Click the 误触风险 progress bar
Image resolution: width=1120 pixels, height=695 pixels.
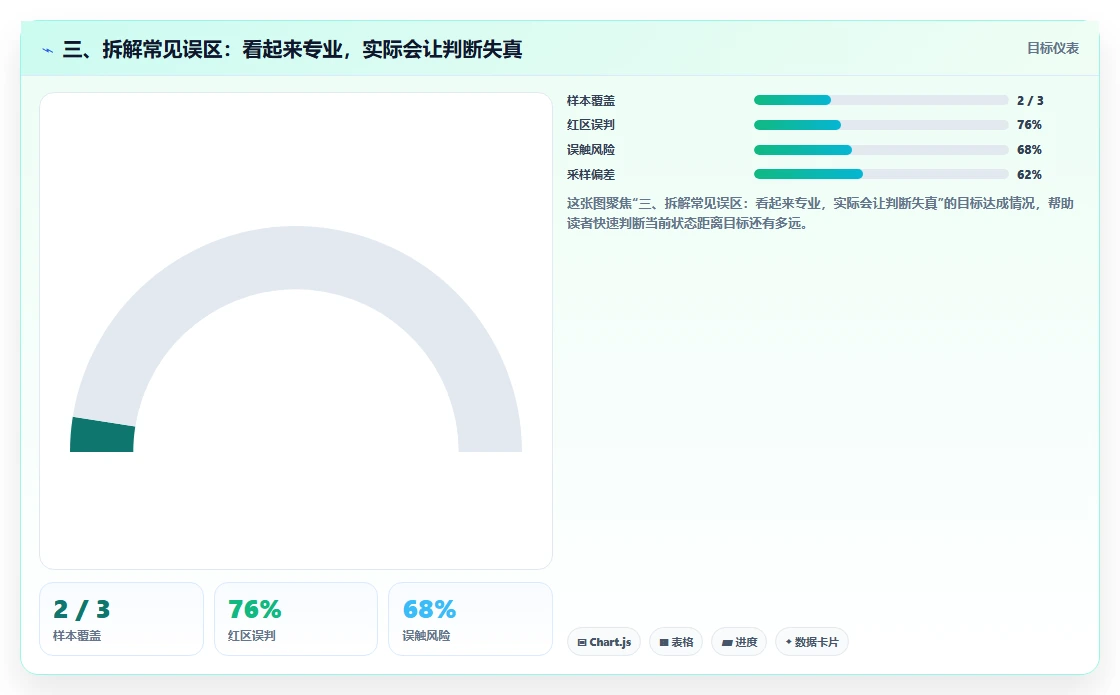tap(881, 150)
